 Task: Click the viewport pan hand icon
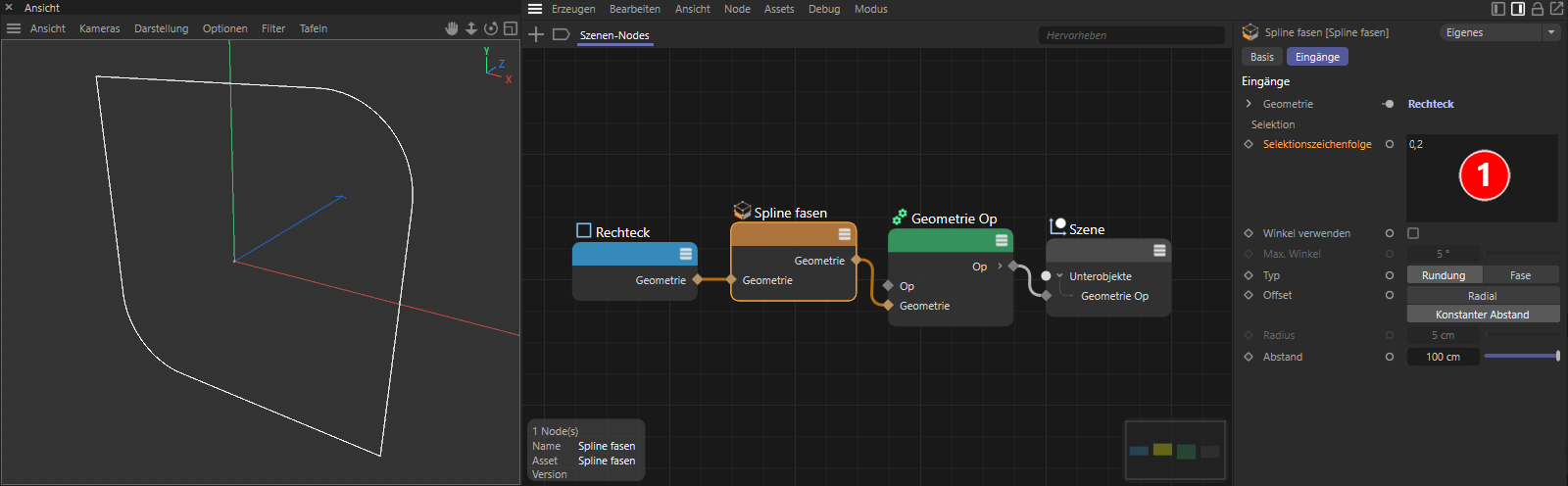tap(452, 28)
